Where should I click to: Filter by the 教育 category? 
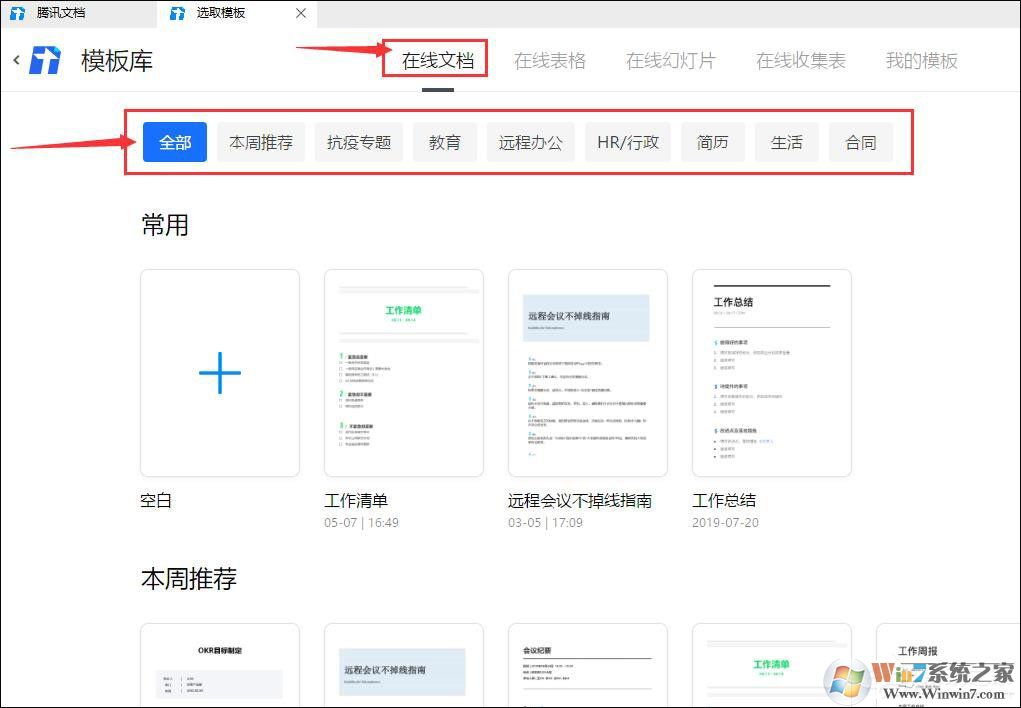point(444,142)
